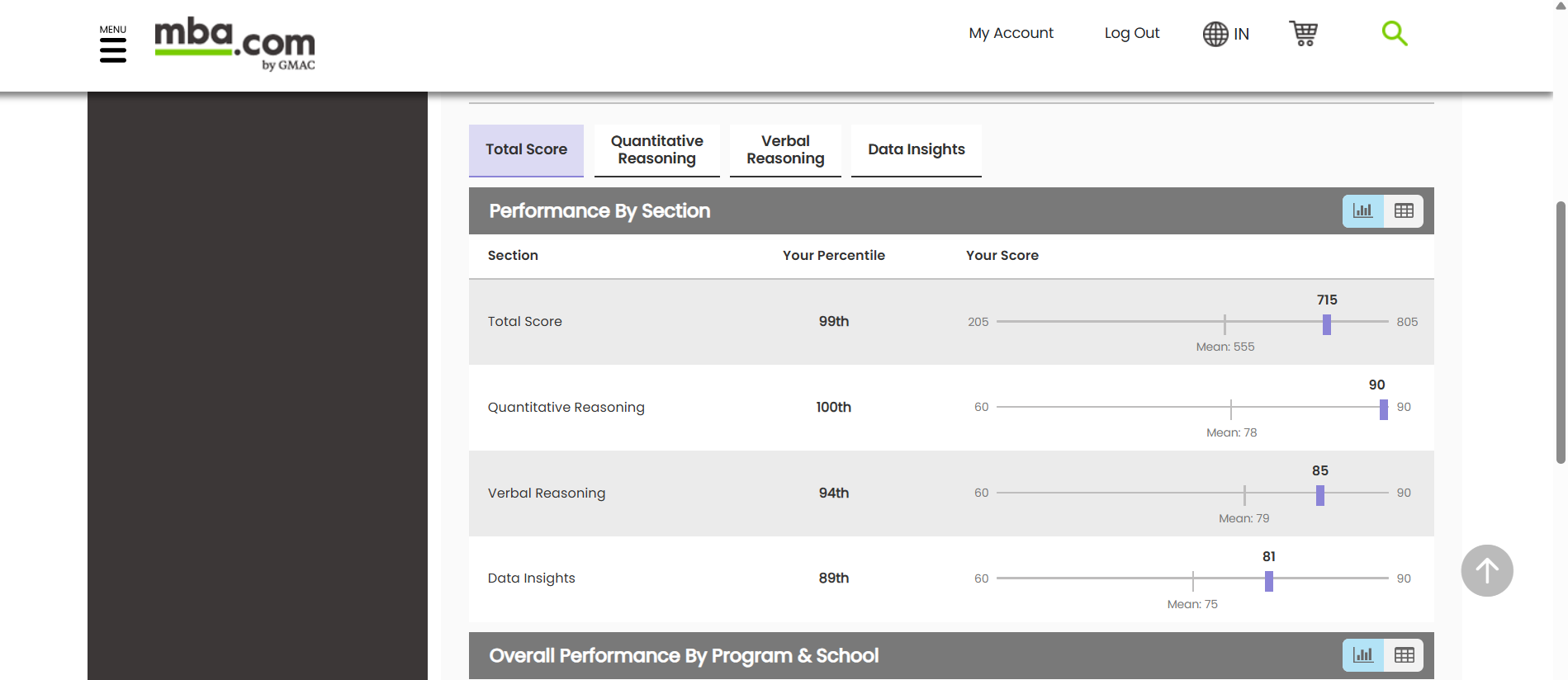Open the Data Insights tab
Screen dimensions: 1568x680
click(916, 150)
